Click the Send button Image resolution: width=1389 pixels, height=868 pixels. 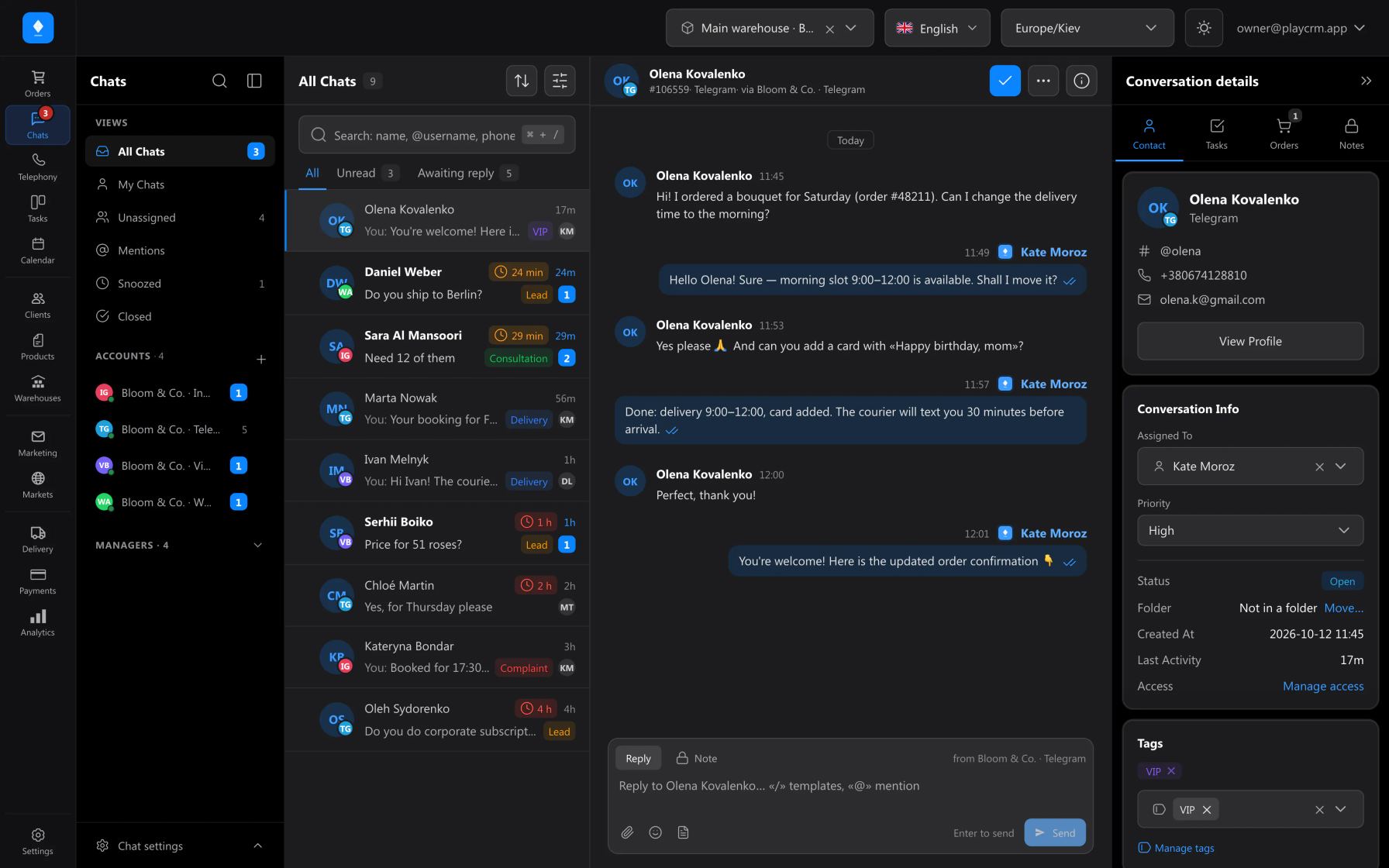pyautogui.click(x=1055, y=832)
